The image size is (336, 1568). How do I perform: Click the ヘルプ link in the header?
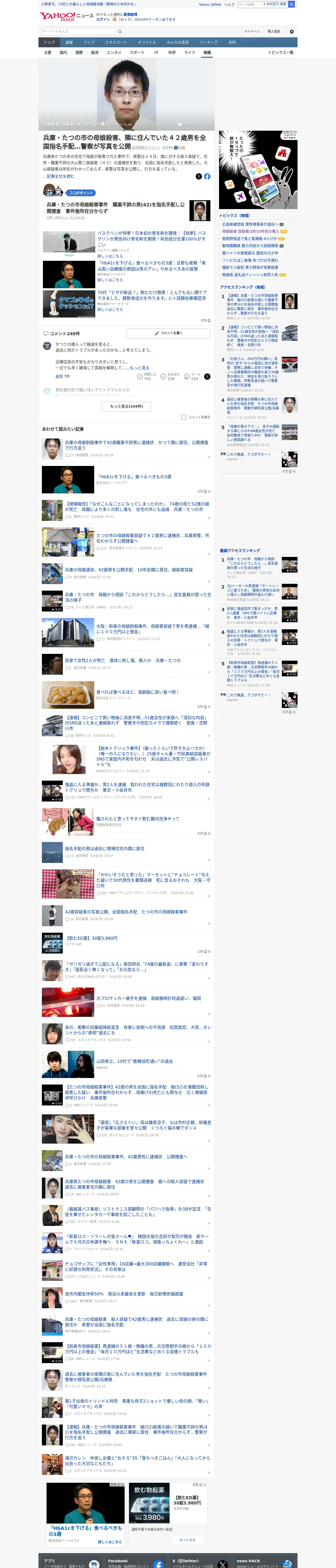(229, 4)
